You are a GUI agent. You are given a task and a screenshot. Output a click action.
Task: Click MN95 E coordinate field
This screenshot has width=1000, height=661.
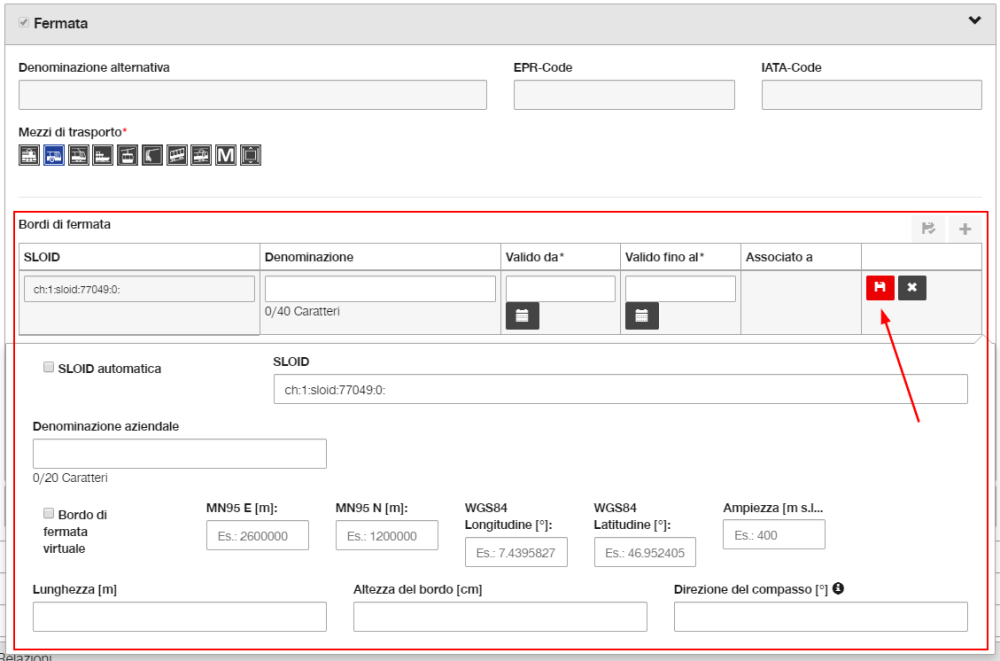258,535
